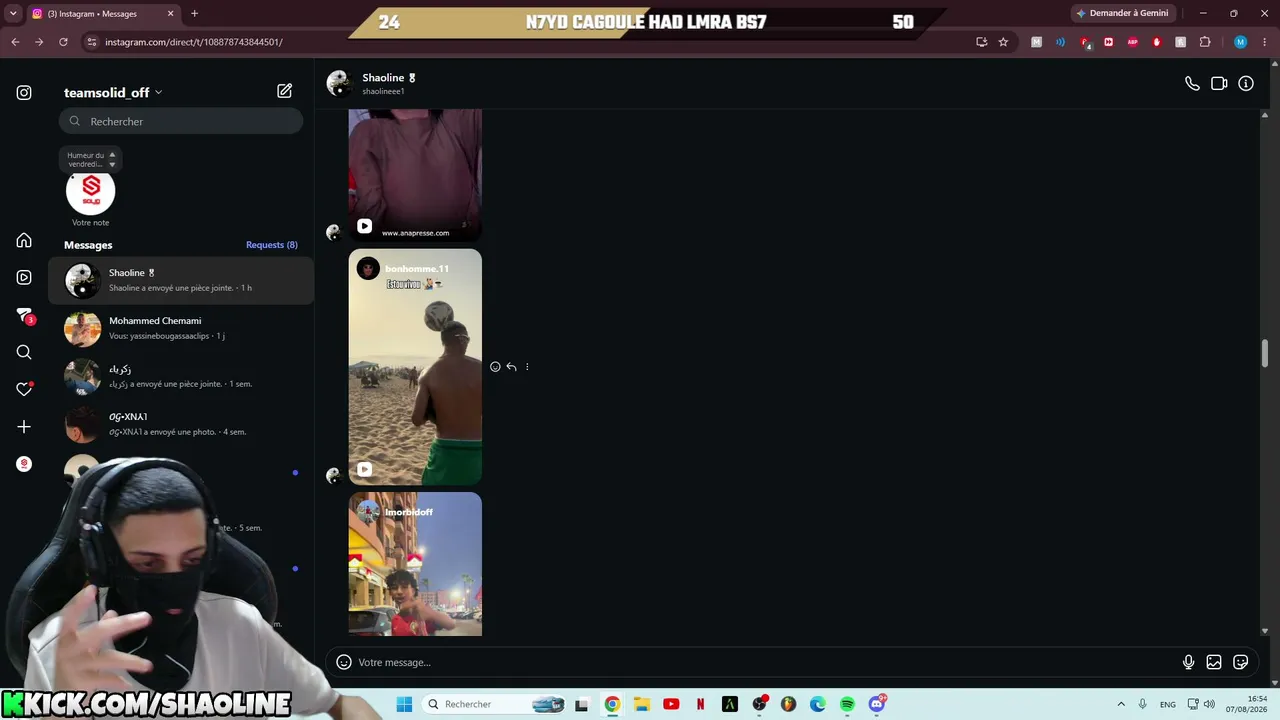Screen dimensions: 1280x720
Task: Open message Requests (8)
Action: pyautogui.click(x=272, y=245)
